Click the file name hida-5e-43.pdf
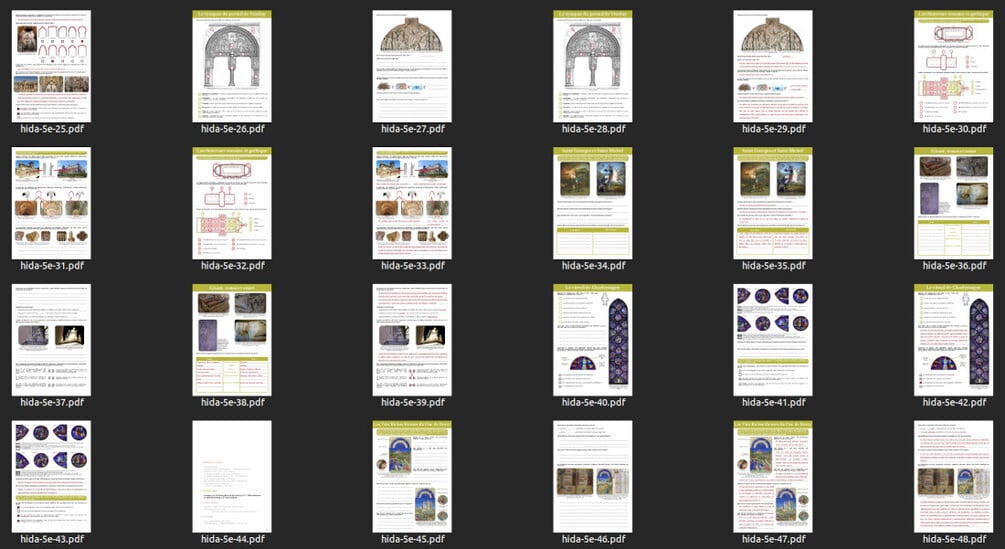The width and height of the screenshot is (1005, 549). coord(52,539)
